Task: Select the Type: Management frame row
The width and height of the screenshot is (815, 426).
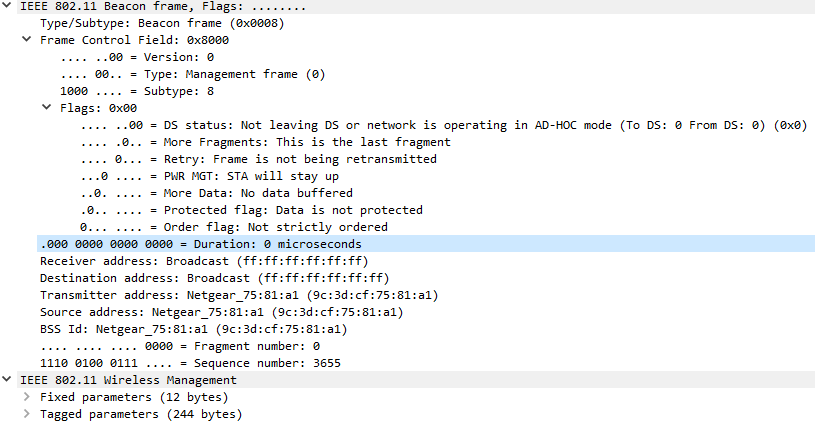Action: [192, 74]
